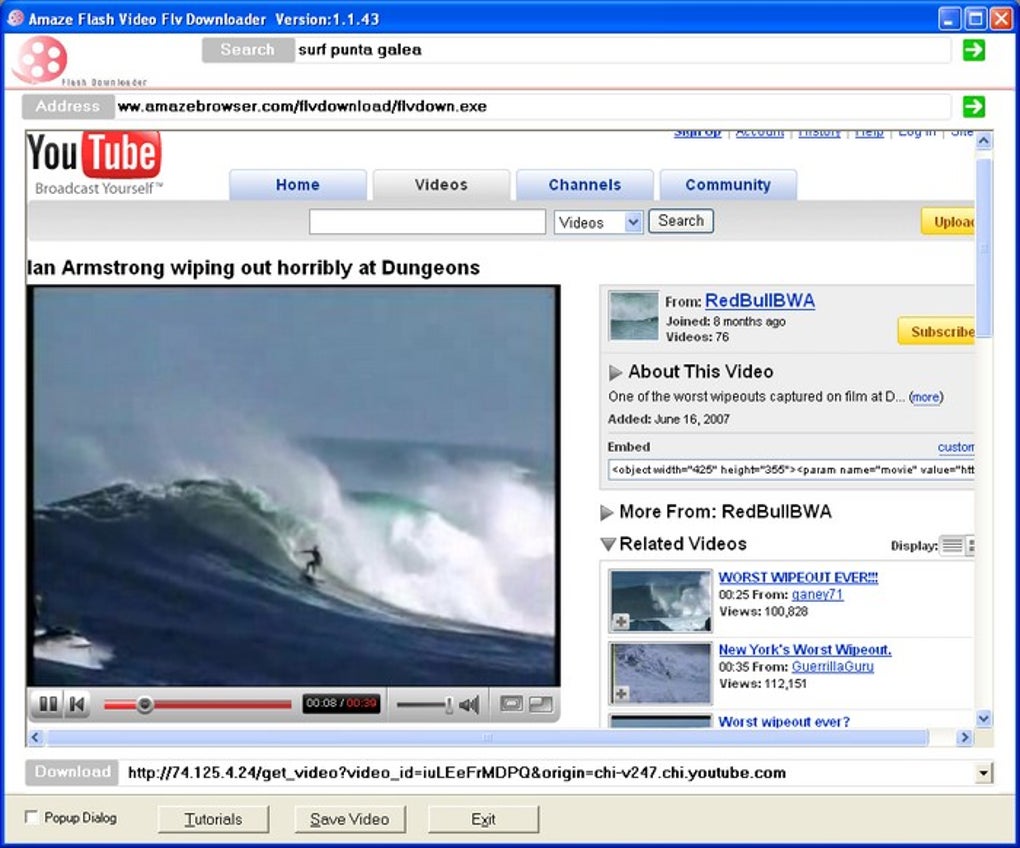
Task: Click horizontal scrollbar right arrow
Action: (965, 737)
